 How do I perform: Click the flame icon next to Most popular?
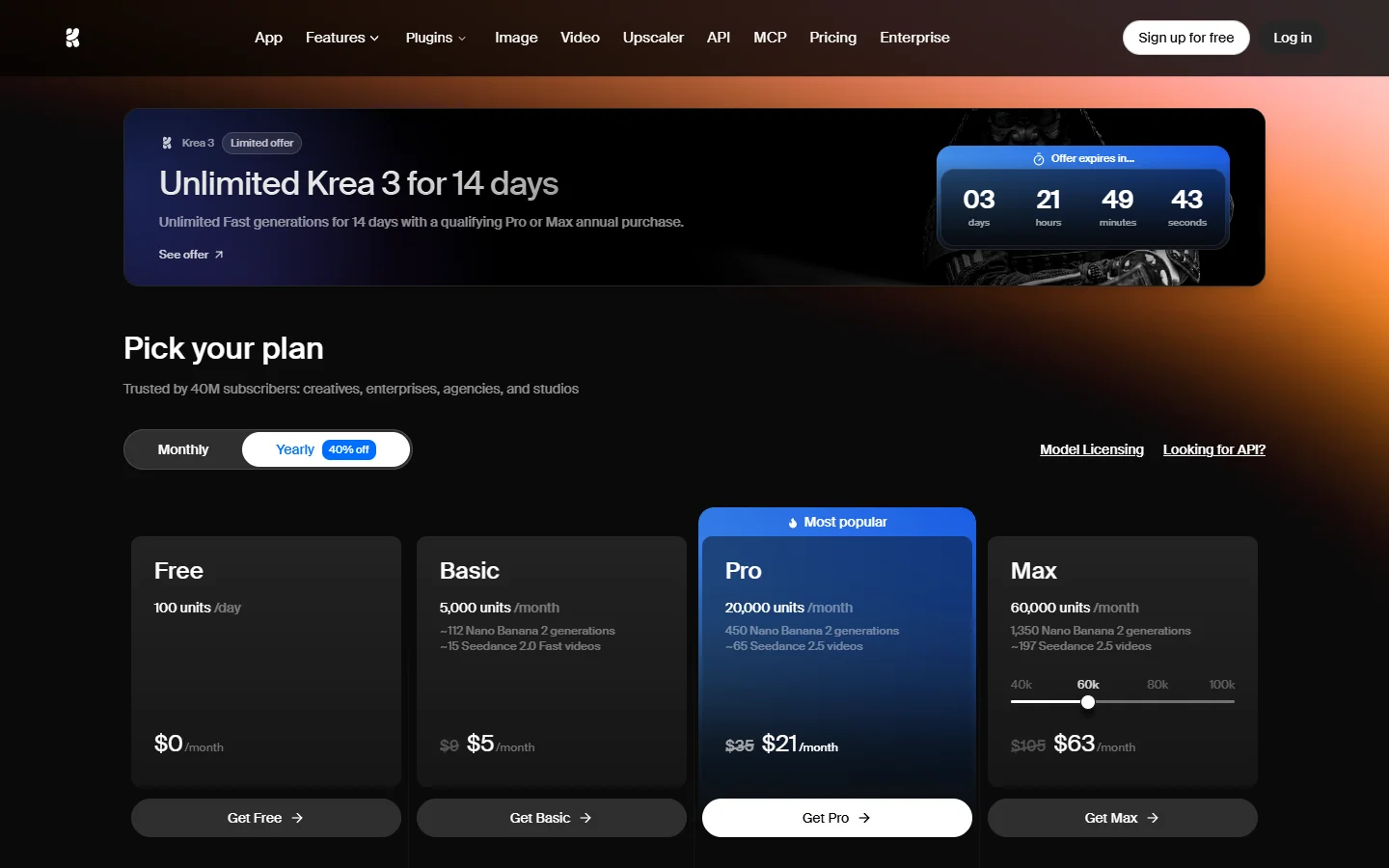(x=793, y=523)
